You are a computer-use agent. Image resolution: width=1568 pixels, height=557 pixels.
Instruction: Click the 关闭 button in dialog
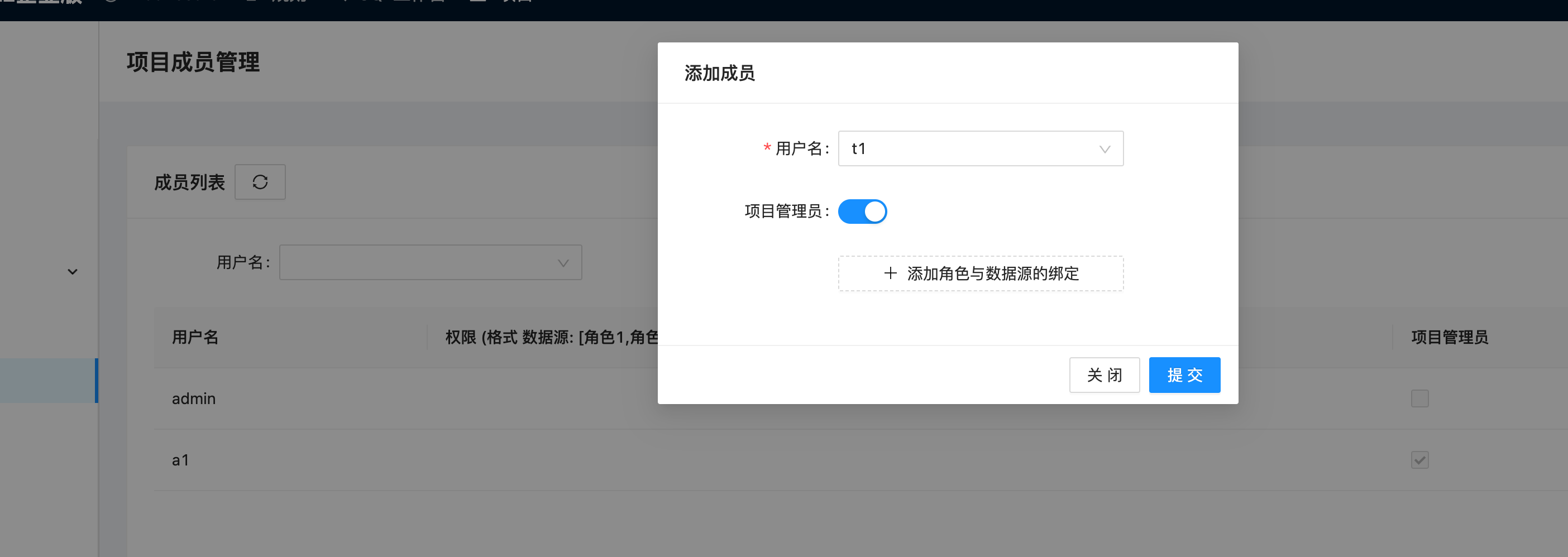tap(1104, 374)
